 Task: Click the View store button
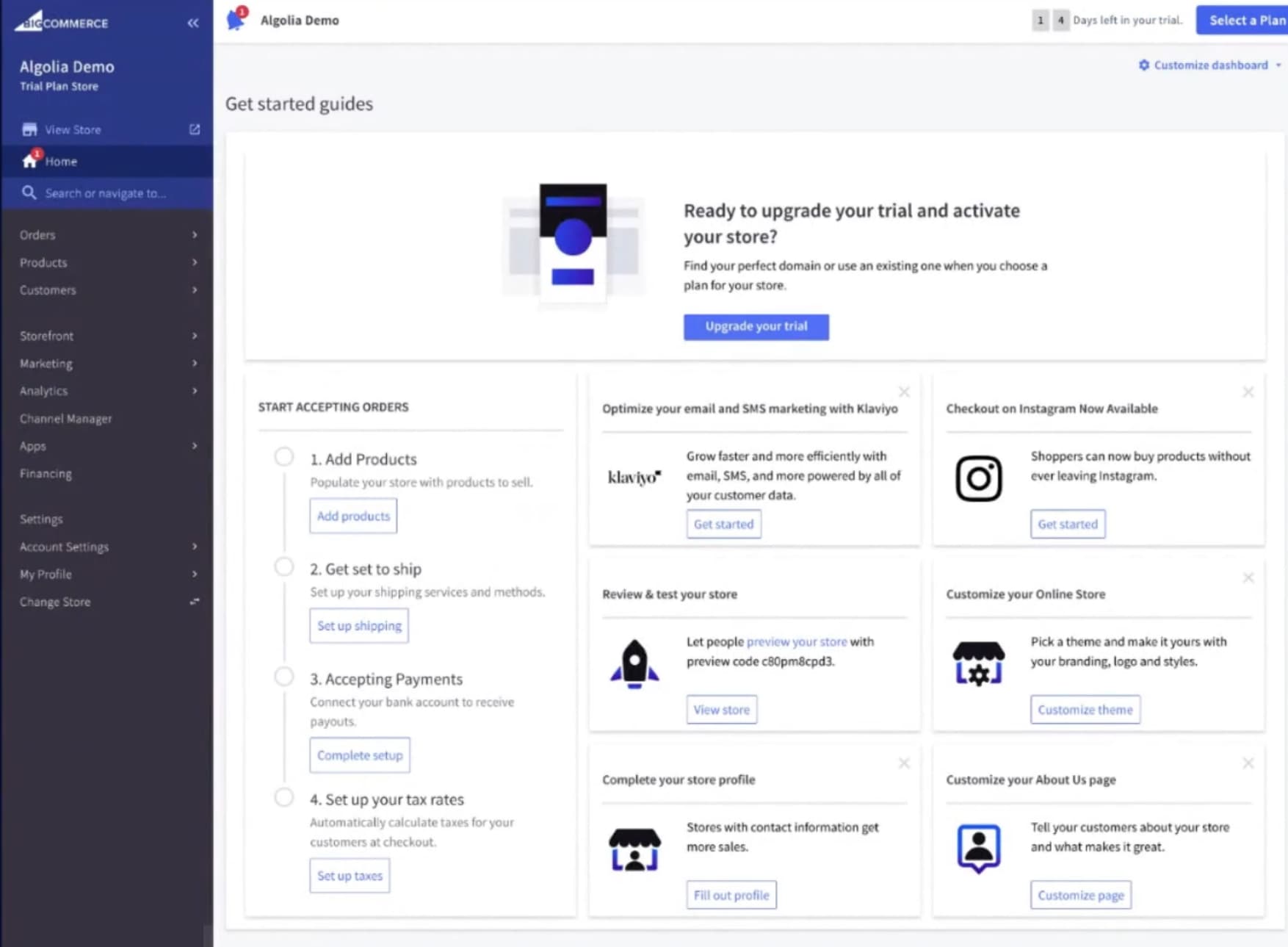(x=722, y=710)
